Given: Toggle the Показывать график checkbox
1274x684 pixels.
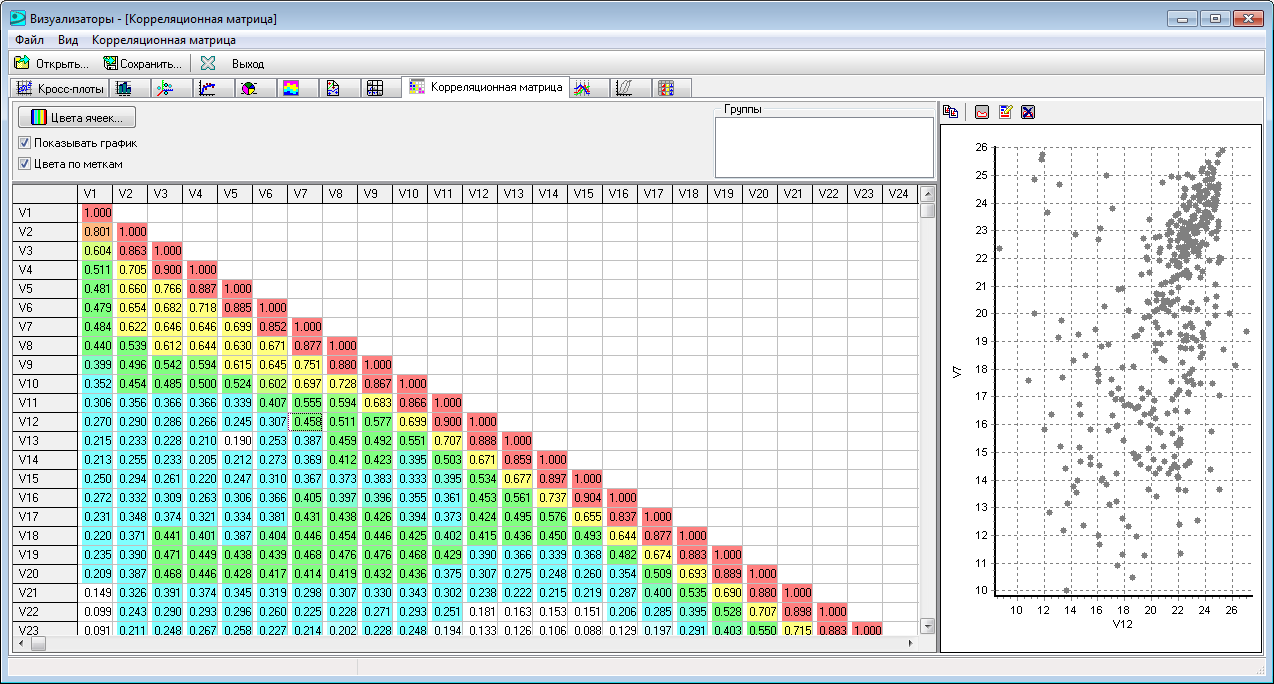Looking at the screenshot, I should pos(77,143).
